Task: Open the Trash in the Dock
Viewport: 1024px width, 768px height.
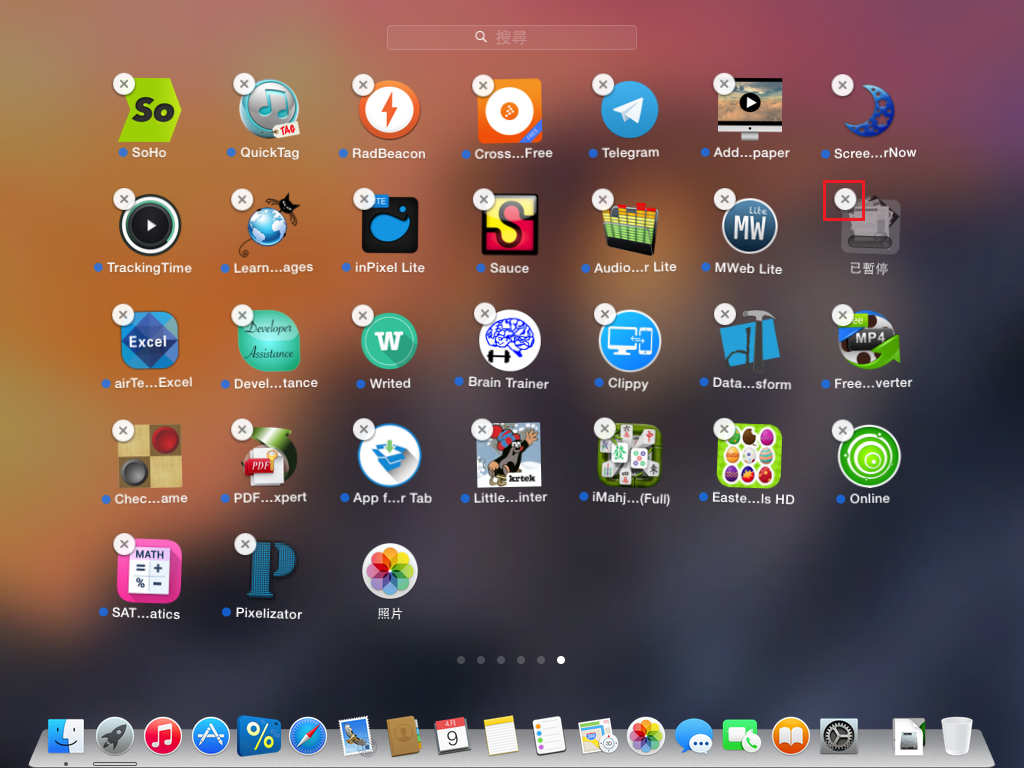Action: click(957, 736)
